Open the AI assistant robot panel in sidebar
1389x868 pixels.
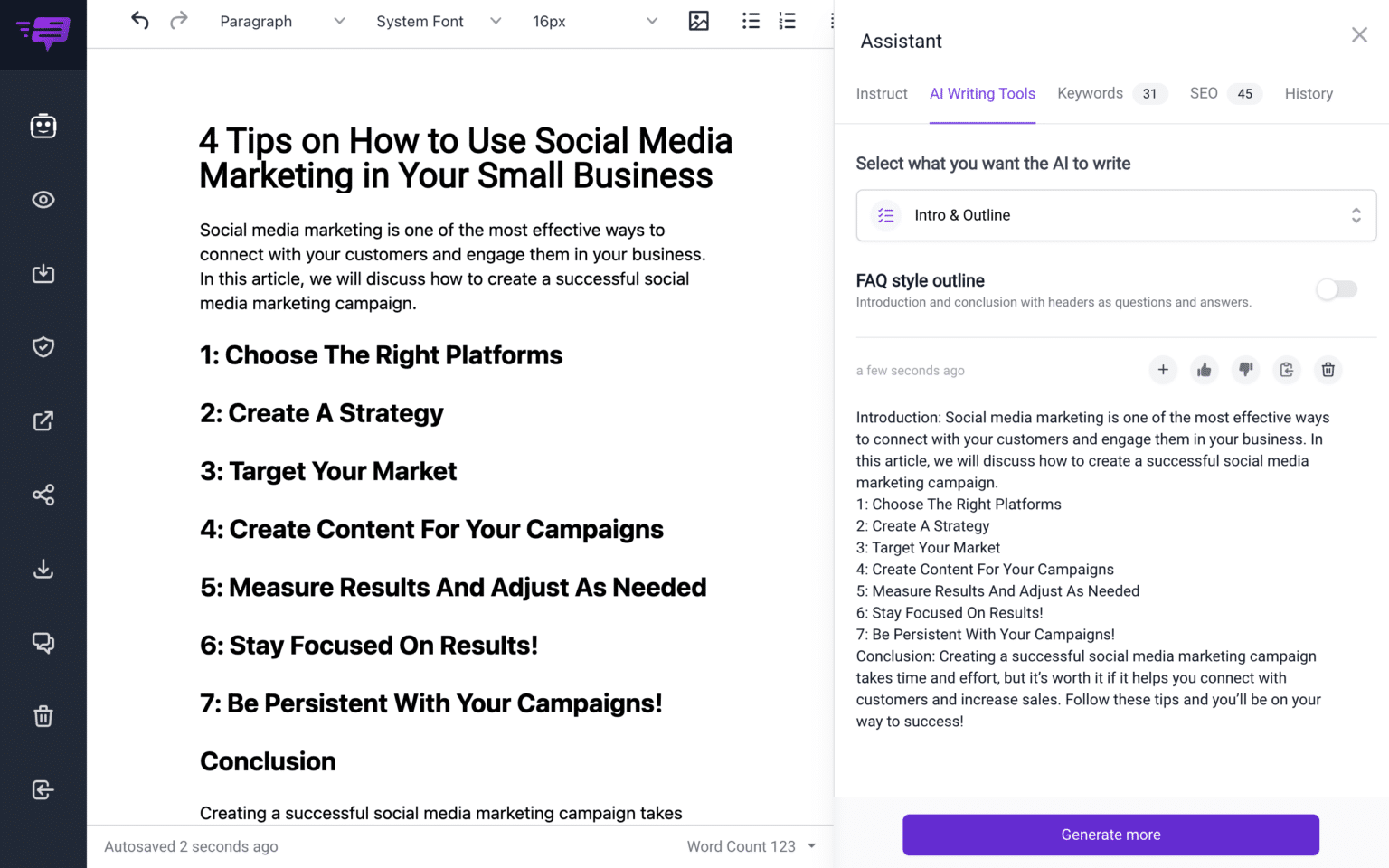coord(43,126)
